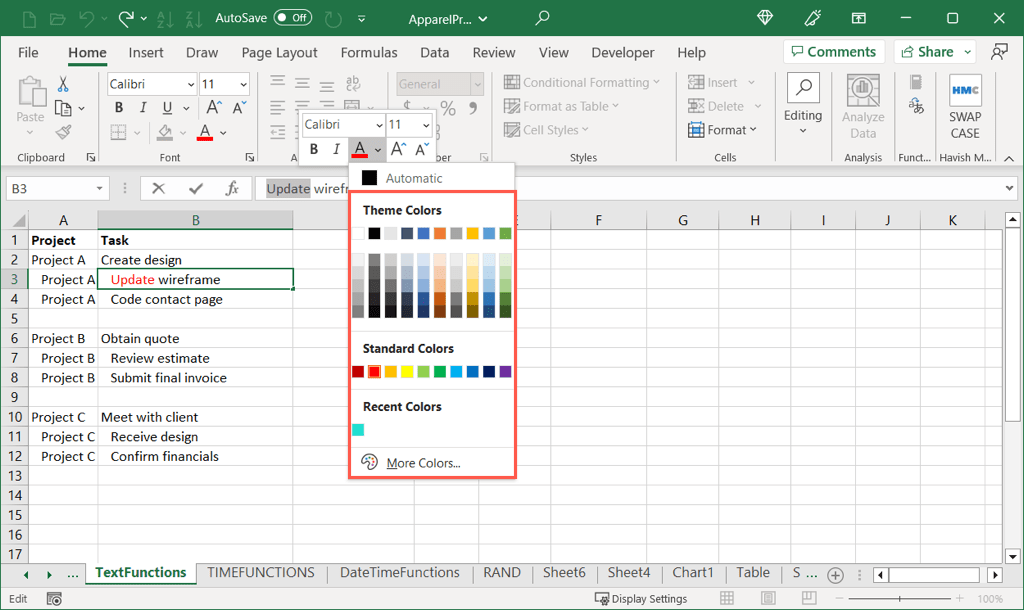Toggle the AutoSave switch
1024x610 pixels.
292,18
